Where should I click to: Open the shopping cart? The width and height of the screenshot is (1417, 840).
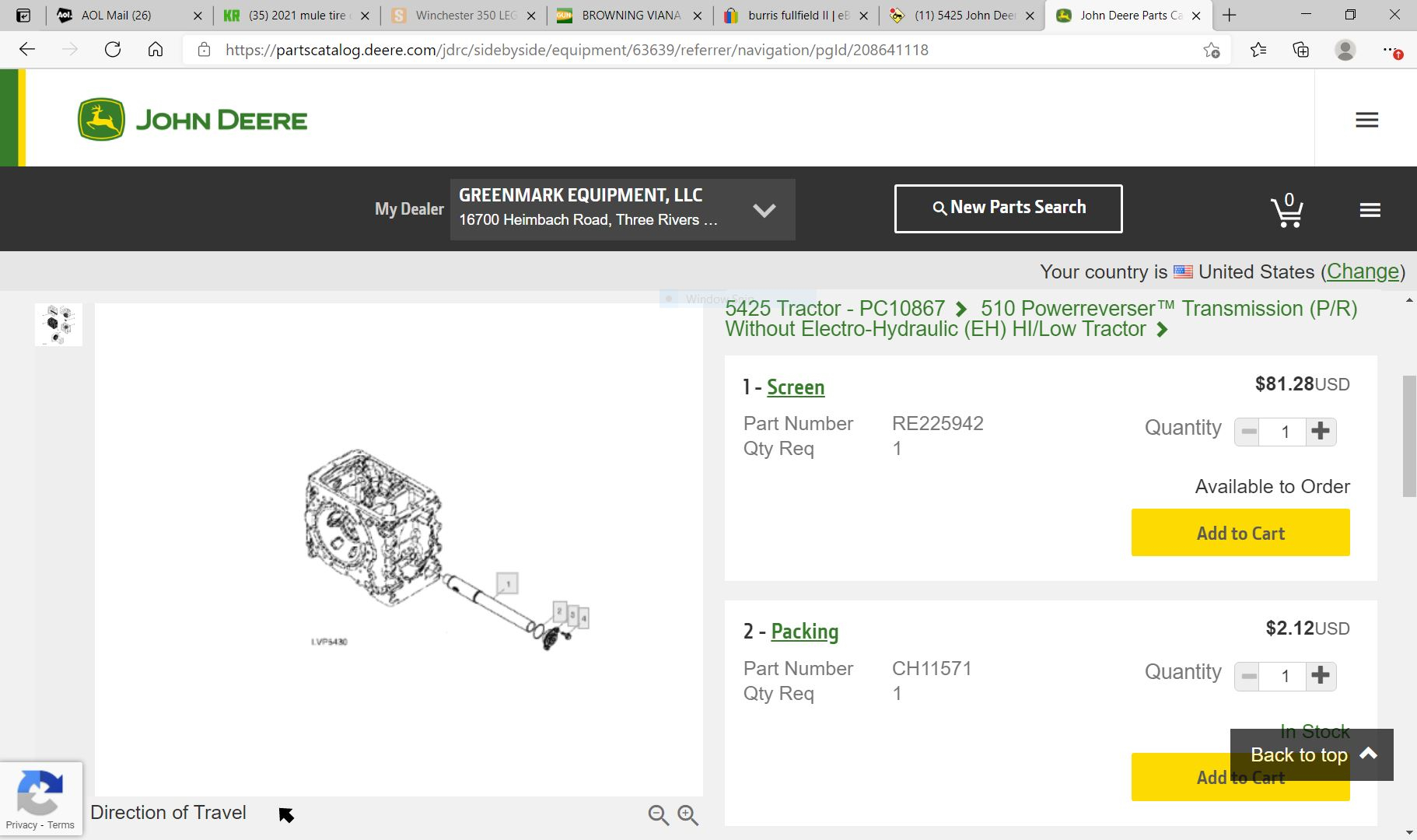coord(1287,210)
